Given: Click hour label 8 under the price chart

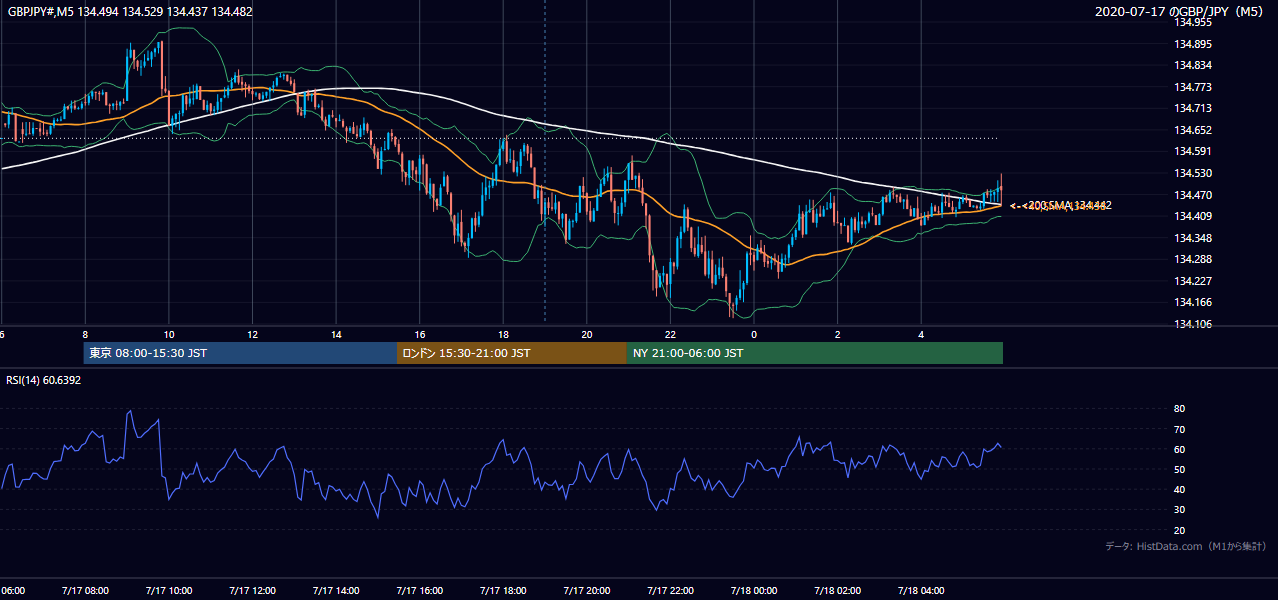Looking at the screenshot, I should [85, 335].
